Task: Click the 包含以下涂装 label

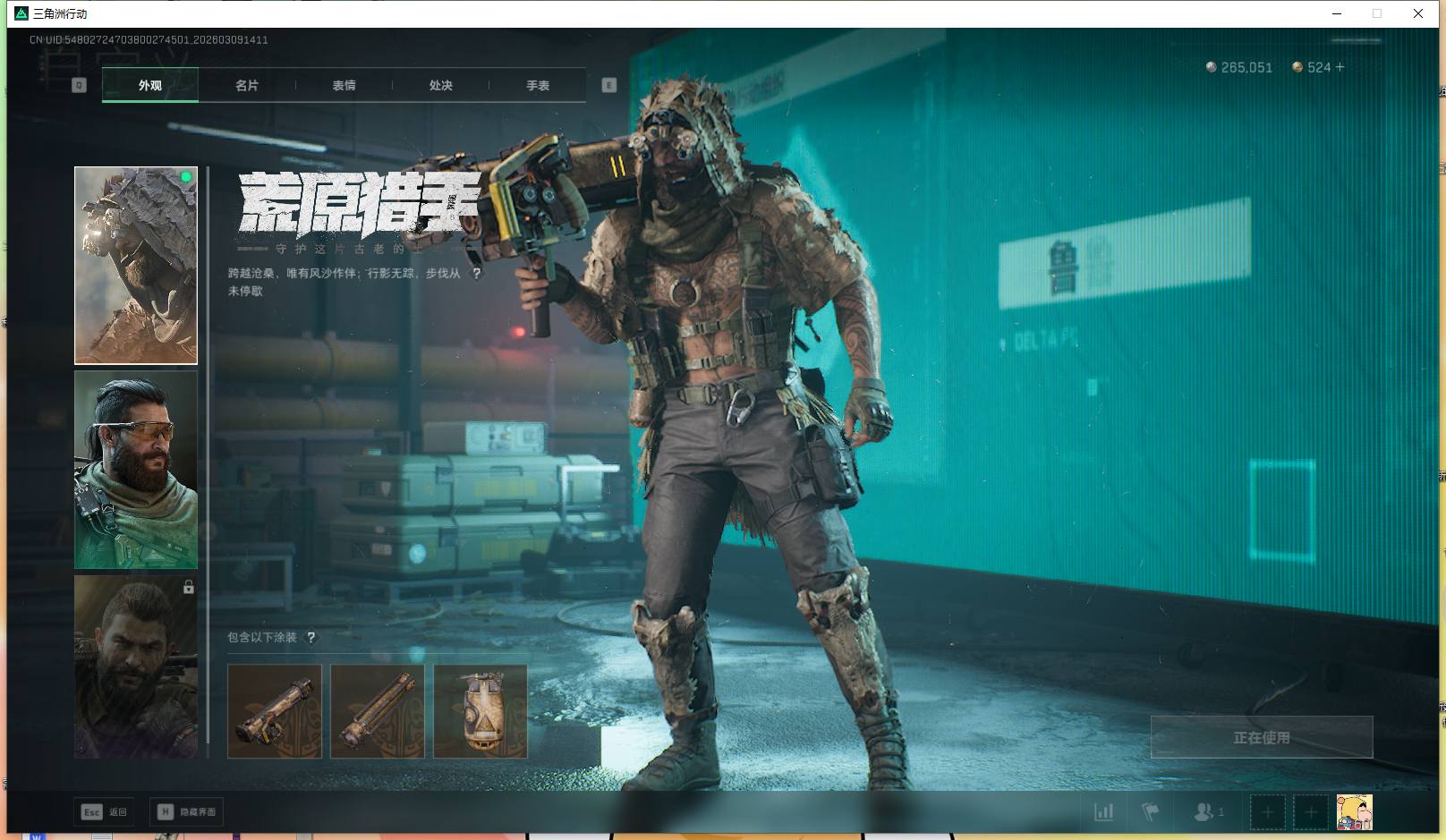Action: click(x=262, y=638)
